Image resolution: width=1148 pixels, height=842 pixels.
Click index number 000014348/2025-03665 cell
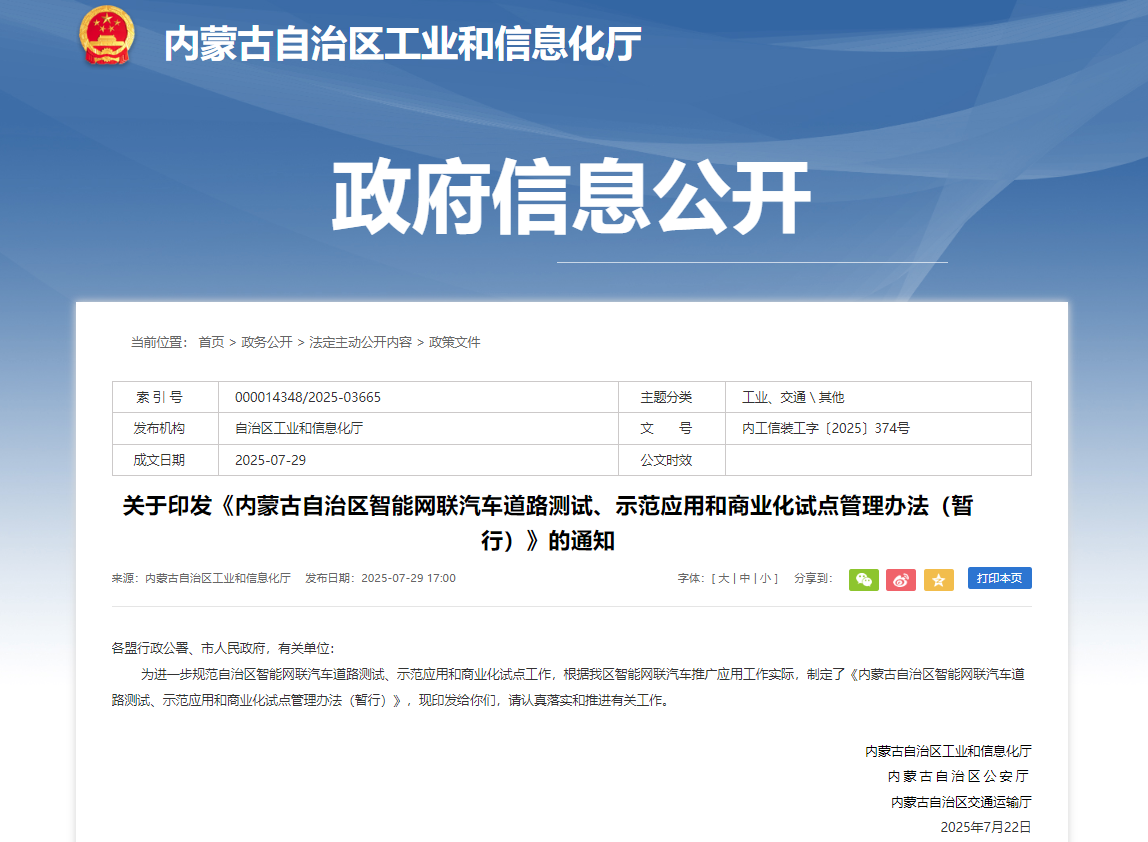(308, 397)
